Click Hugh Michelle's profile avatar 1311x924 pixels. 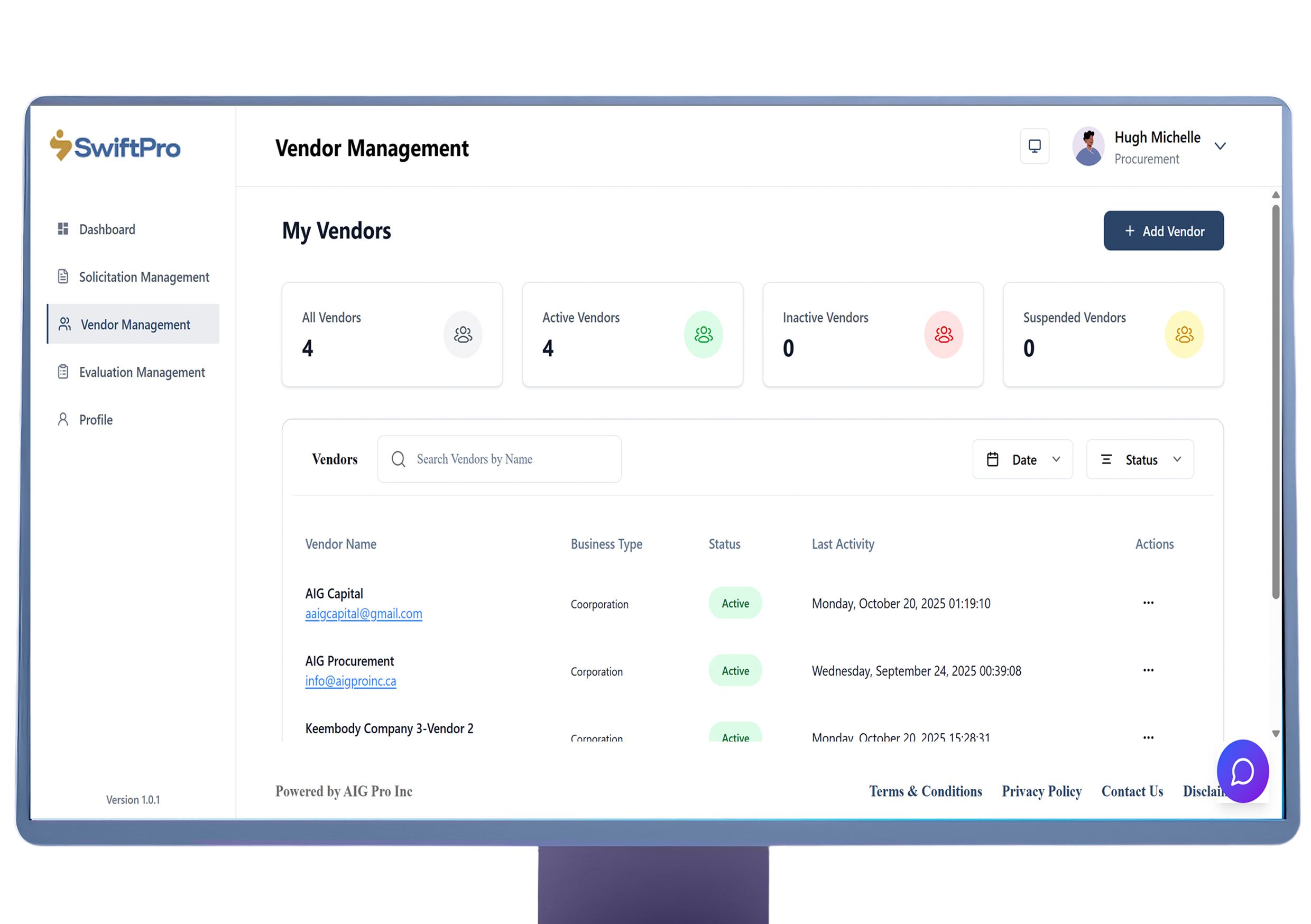pos(1088,147)
